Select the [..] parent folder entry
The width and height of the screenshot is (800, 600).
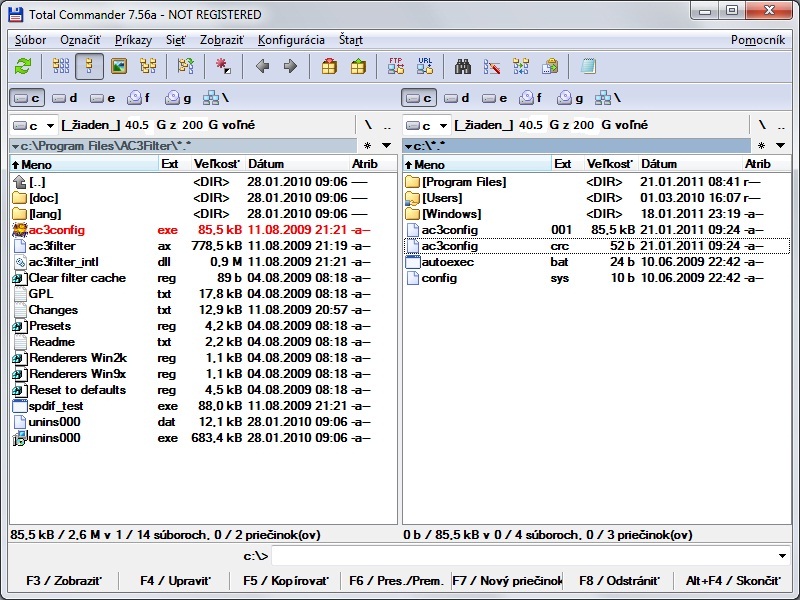coord(203,182)
